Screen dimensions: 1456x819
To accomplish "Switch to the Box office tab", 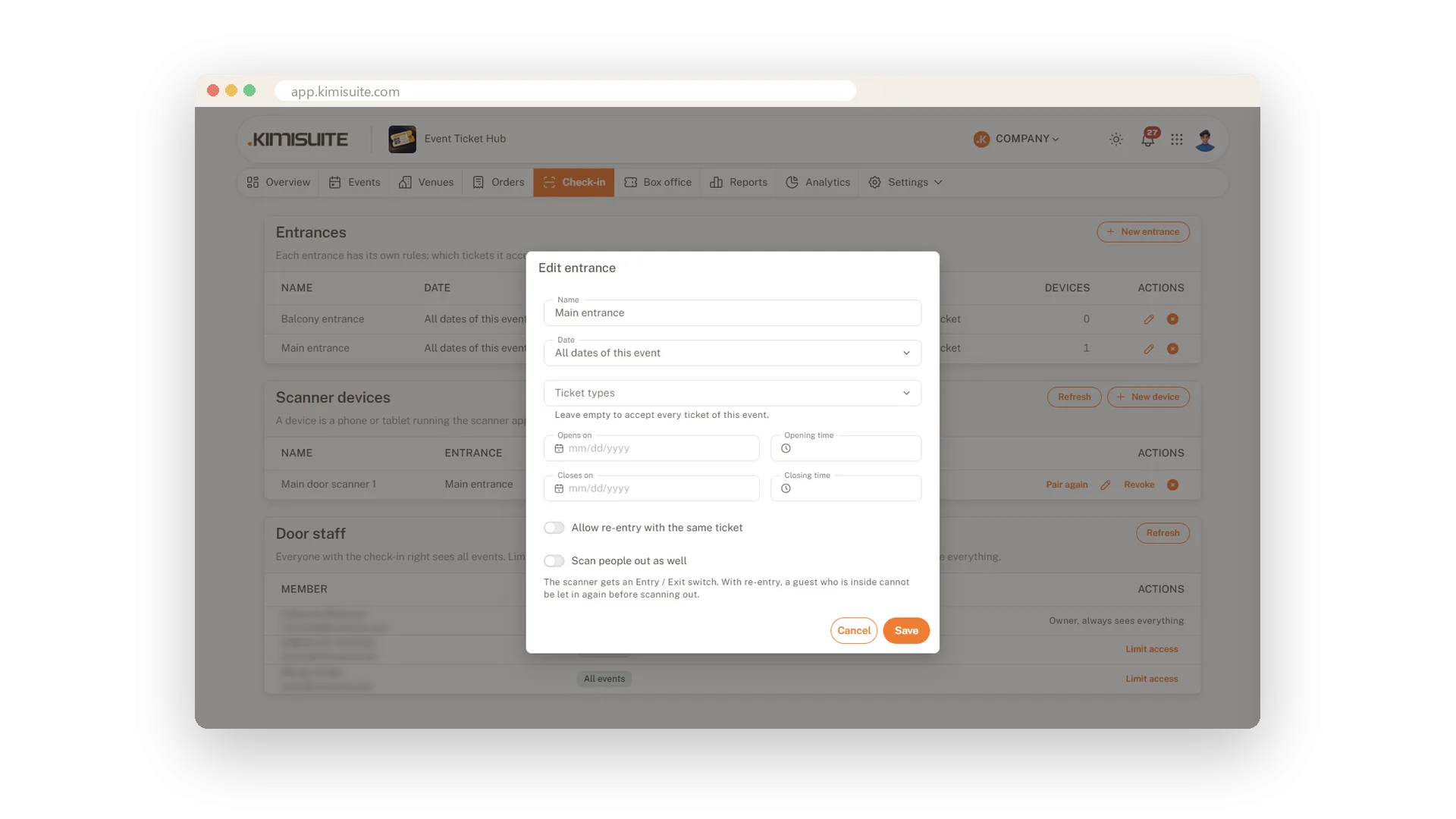I will tap(657, 183).
